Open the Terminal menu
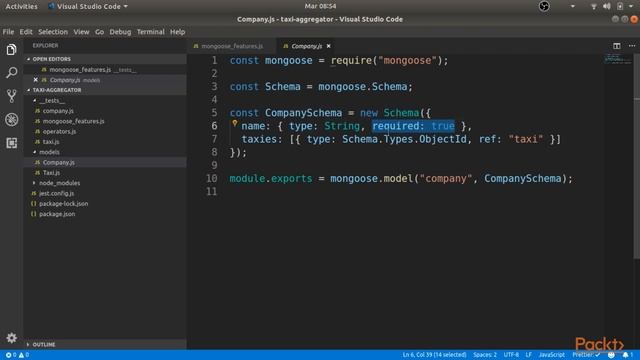The image size is (640, 360). tap(151, 32)
